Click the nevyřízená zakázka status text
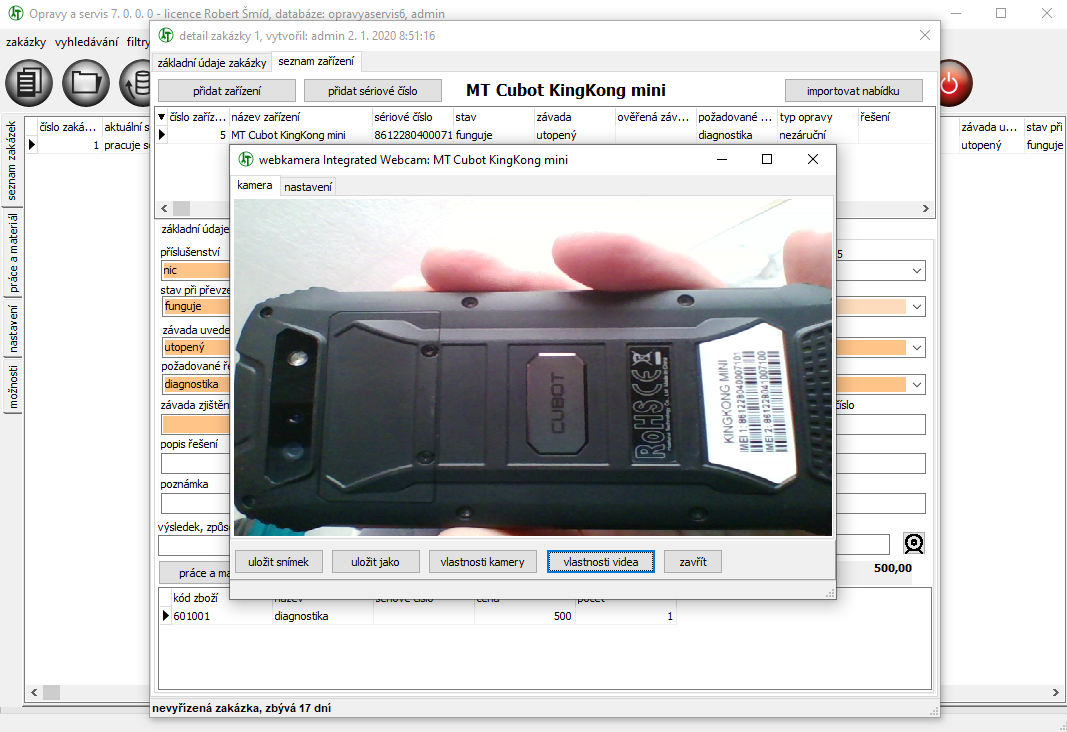1067x732 pixels. (x=242, y=708)
